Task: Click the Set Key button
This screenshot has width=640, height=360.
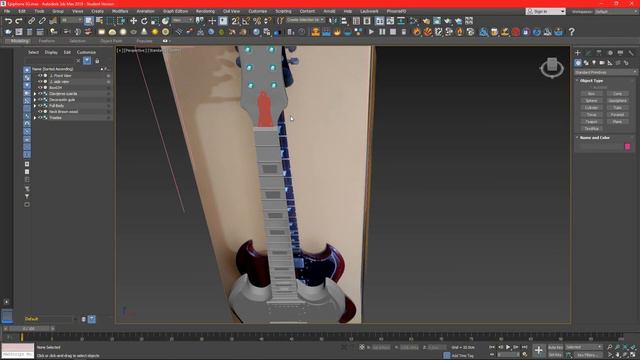Action: coord(555,355)
